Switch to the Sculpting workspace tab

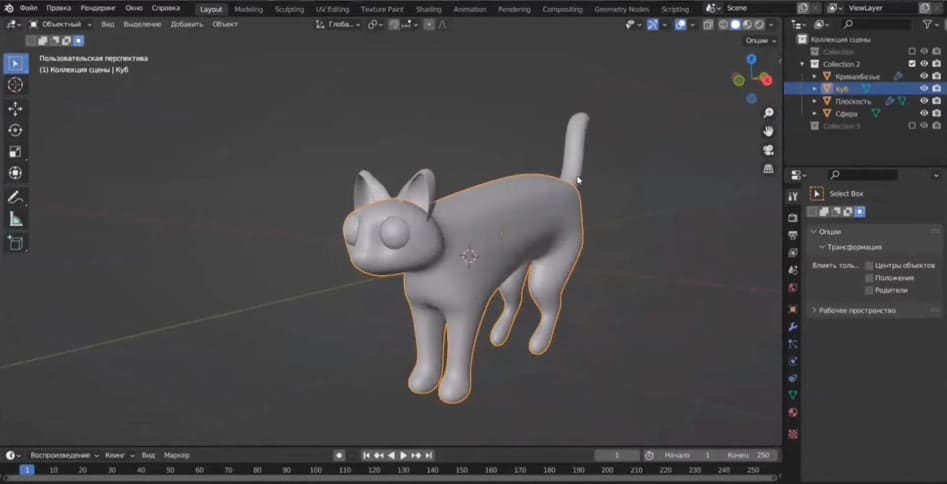289,9
